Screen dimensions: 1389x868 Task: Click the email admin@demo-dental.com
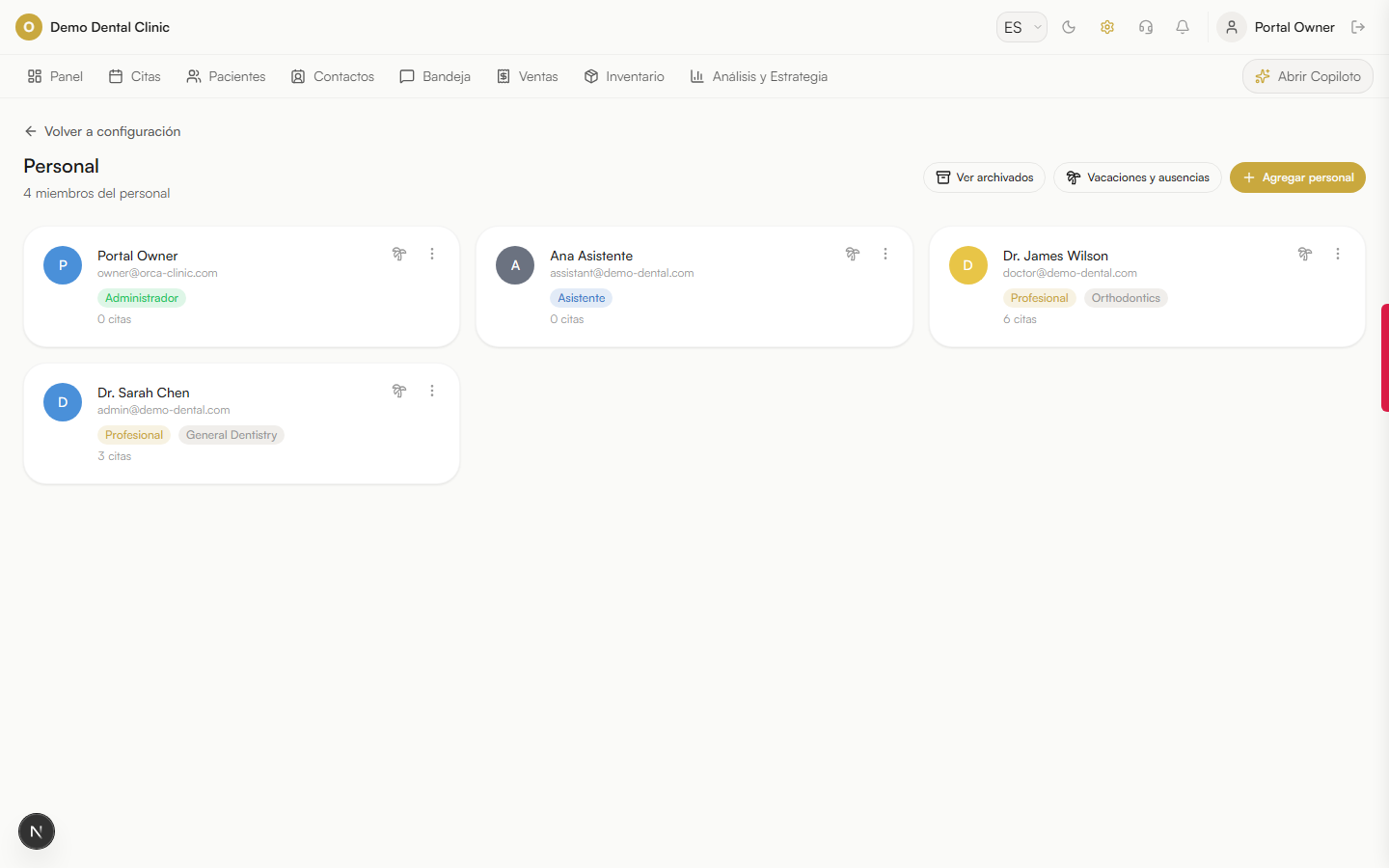pyautogui.click(x=164, y=410)
